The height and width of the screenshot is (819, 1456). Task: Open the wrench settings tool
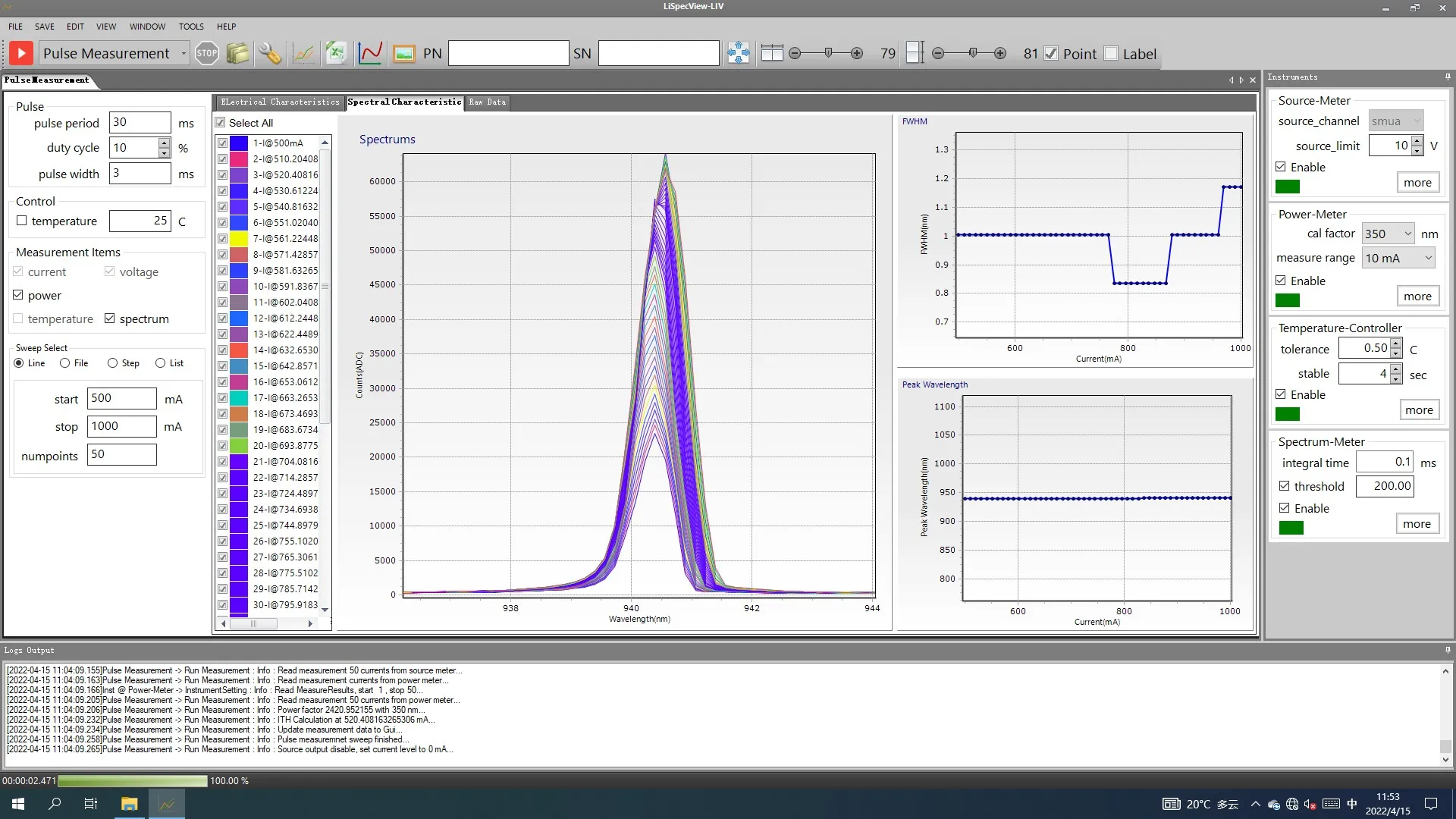[270, 53]
